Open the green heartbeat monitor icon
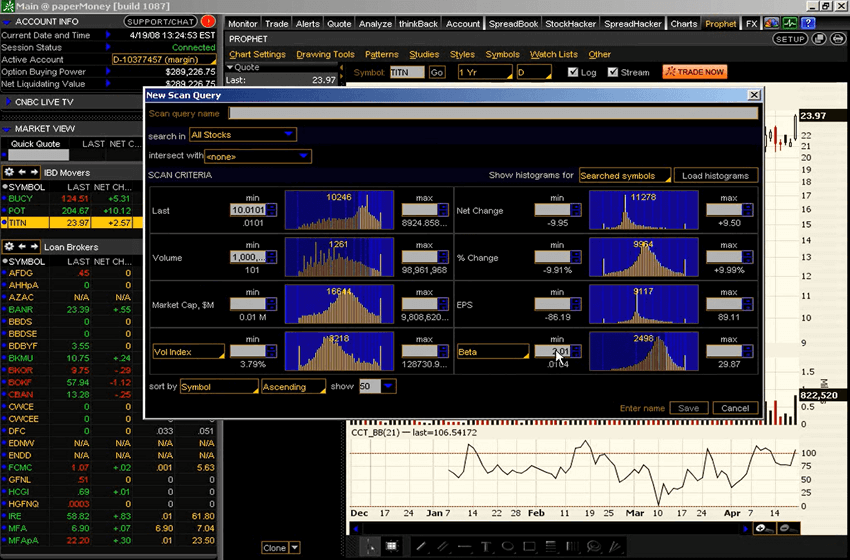Viewport: 850px width, 560px height. [x=790, y=23]
